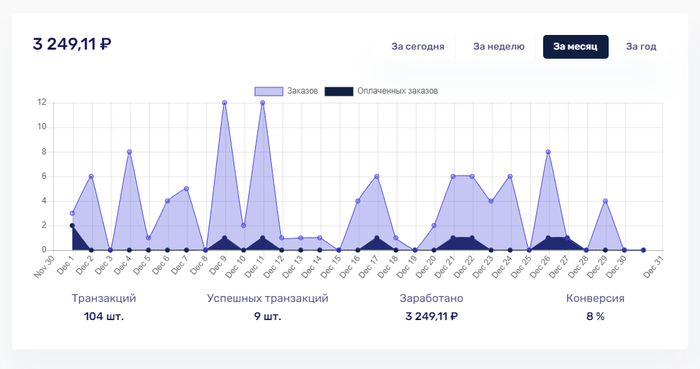
Task: Click the Dec 10 orders point at 2
Action: 244,226
